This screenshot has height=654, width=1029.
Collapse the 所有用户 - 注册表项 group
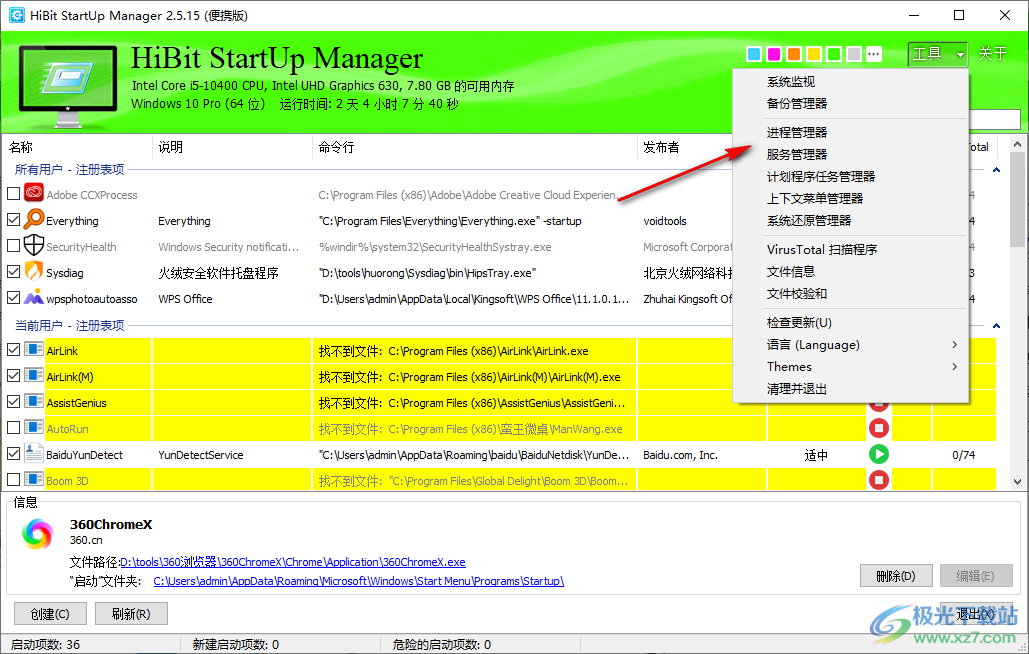pyautogui.click(x=996, y=170)
